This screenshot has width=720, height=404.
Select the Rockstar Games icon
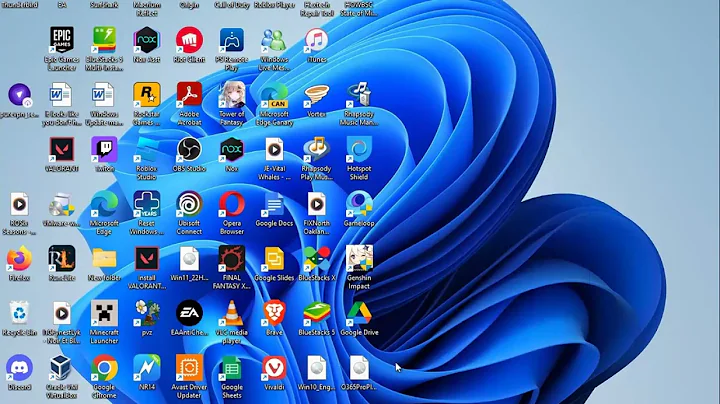146,95
